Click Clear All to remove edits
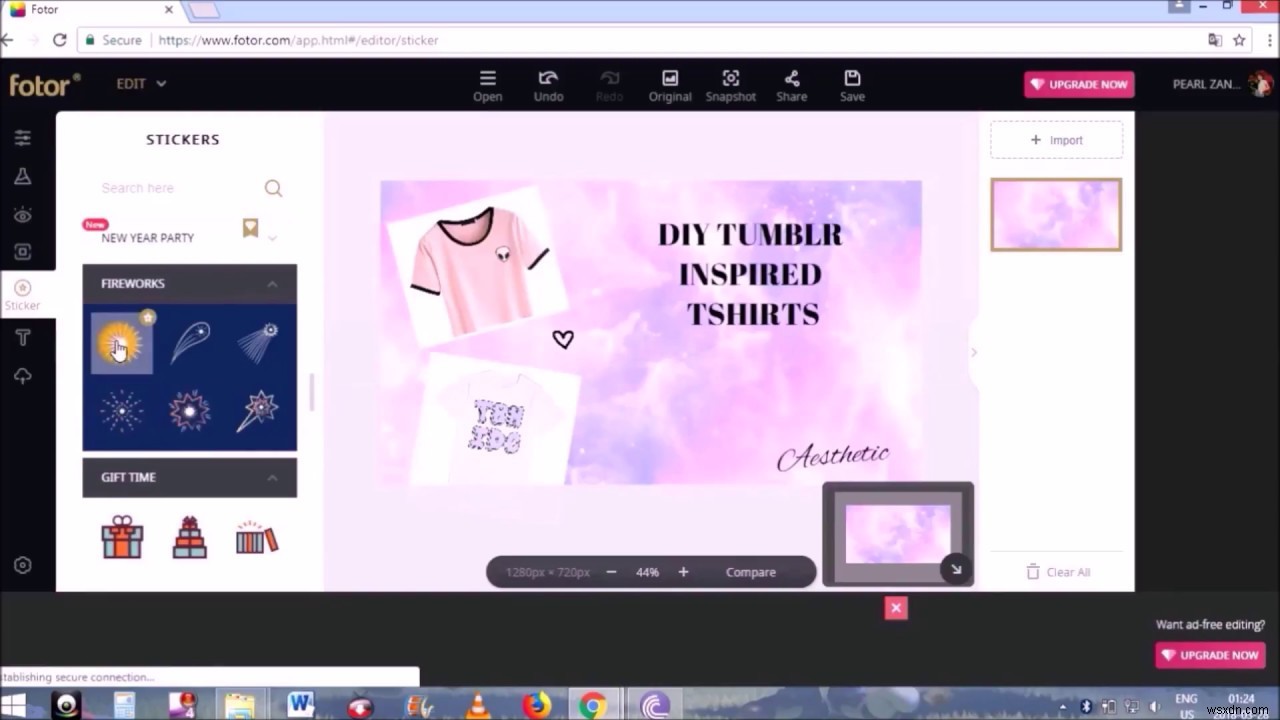The width and height of the screenshot is (1280, 720). [x=1057, y=571]
